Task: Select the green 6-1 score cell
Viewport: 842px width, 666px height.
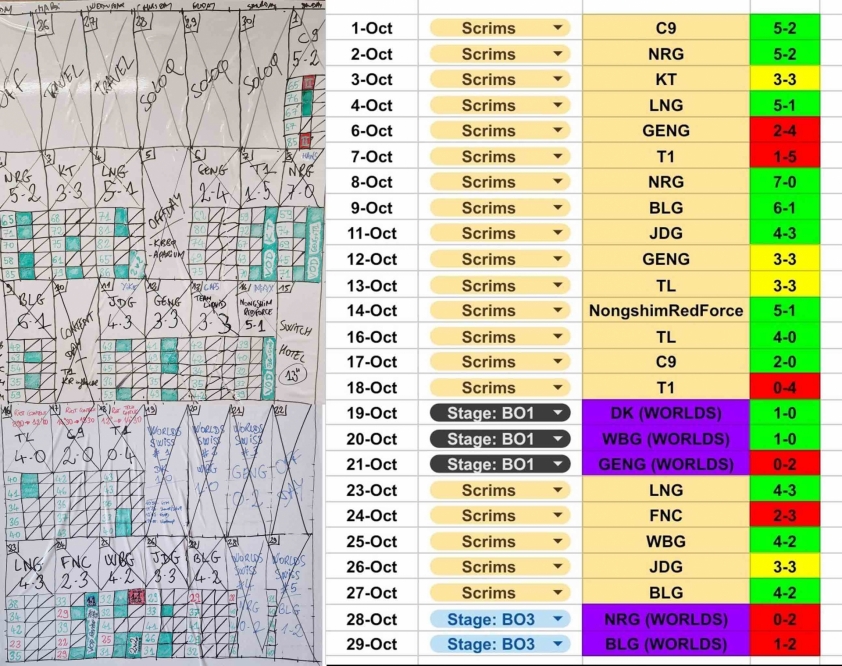Action: 785,208
